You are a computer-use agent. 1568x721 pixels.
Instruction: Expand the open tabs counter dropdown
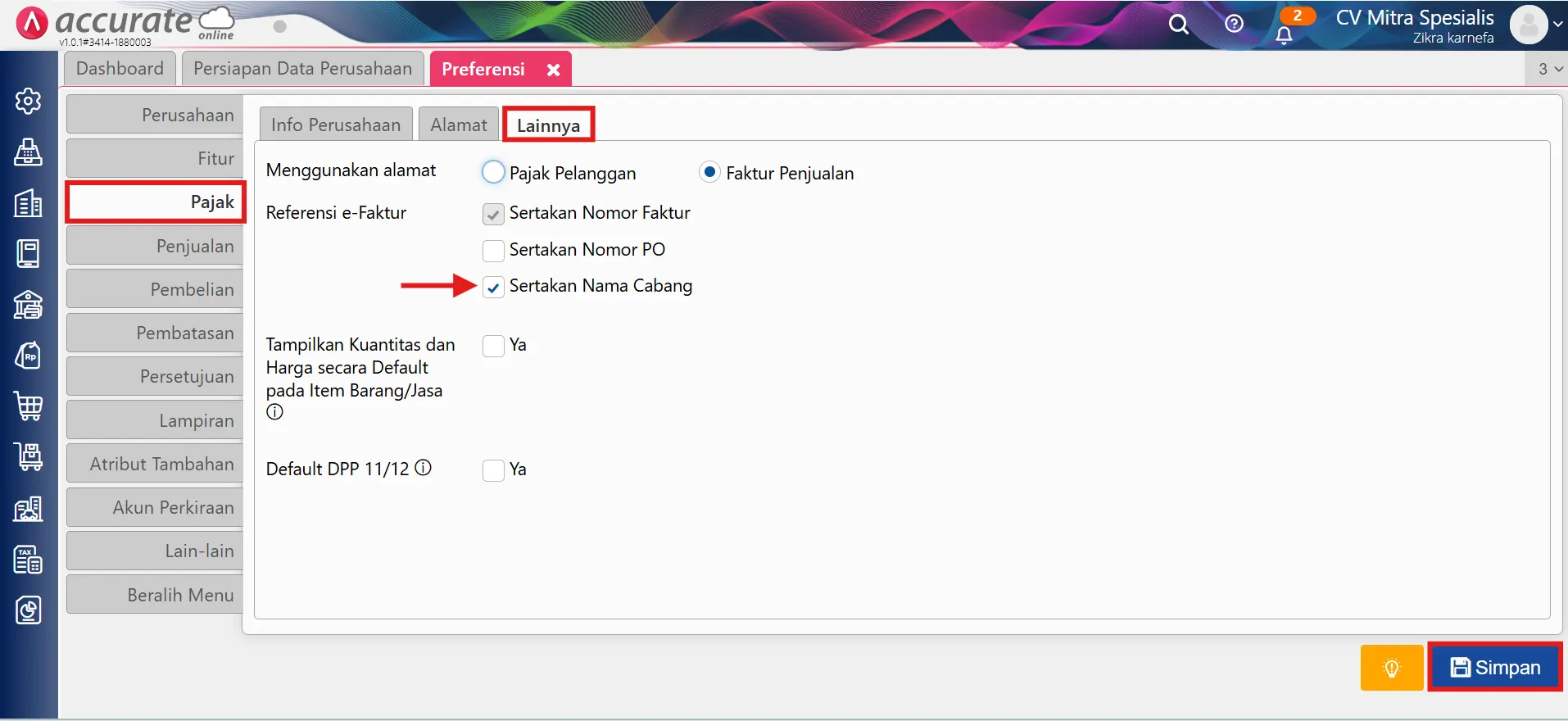click(1549, 69)
